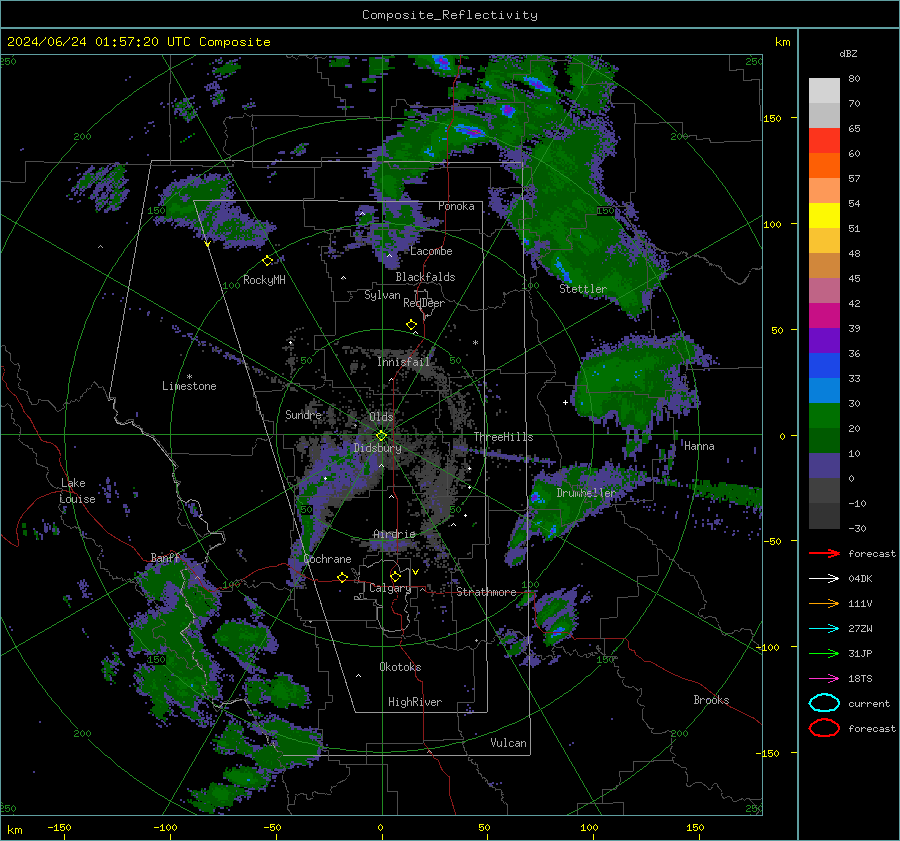Viewport: 900px width, 841px height.
Task: Click the yellow diamond marker near RockyMH
Action: coord(267,261)
